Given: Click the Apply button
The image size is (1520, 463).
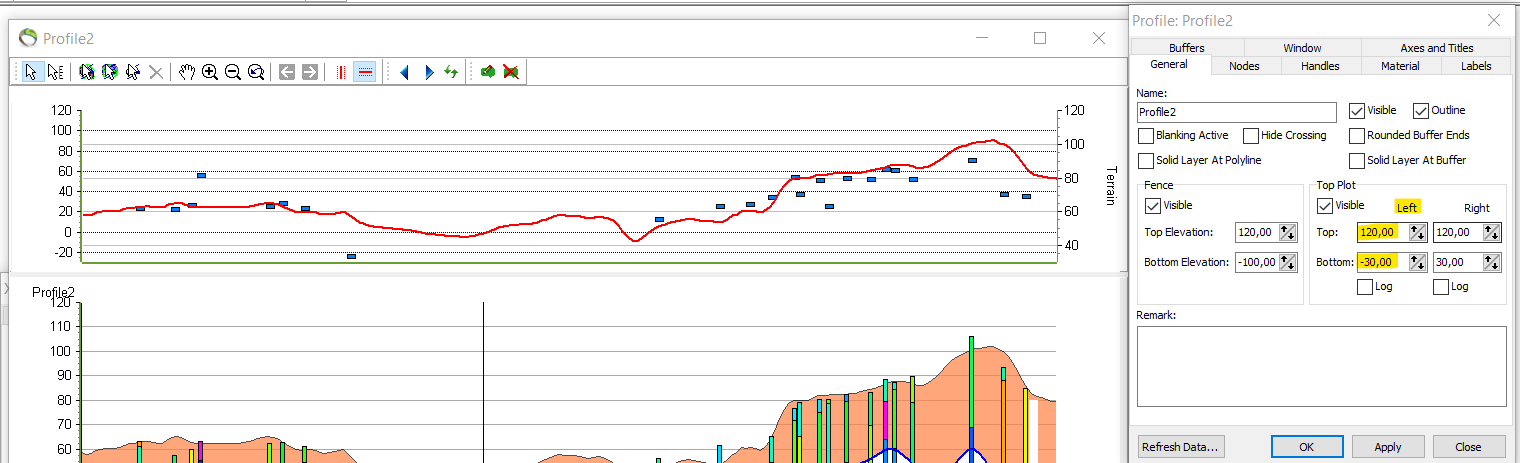Looking at the screenshot, I should tap(1388, 447).
